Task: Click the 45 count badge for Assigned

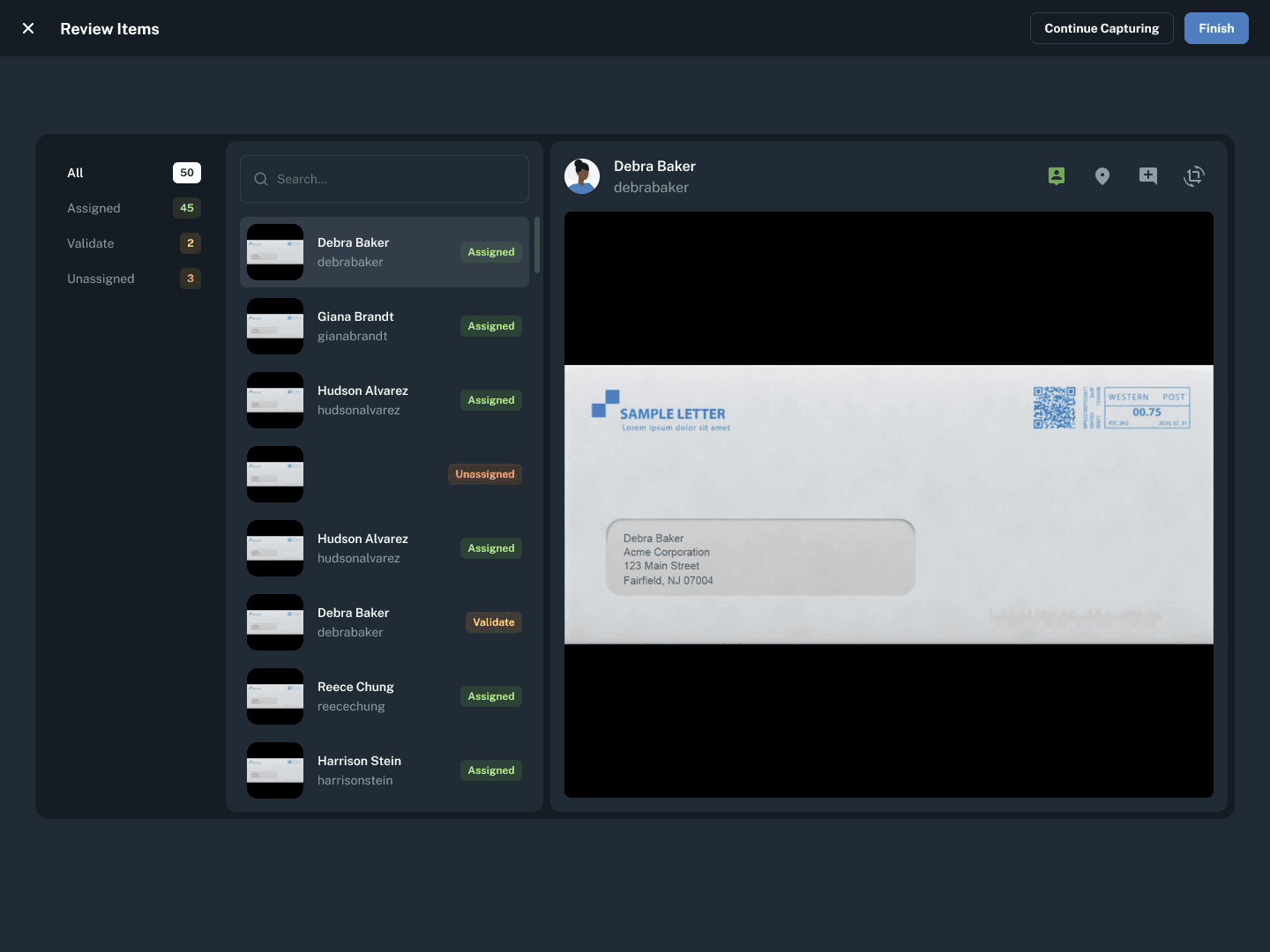Action: [187, 208]
